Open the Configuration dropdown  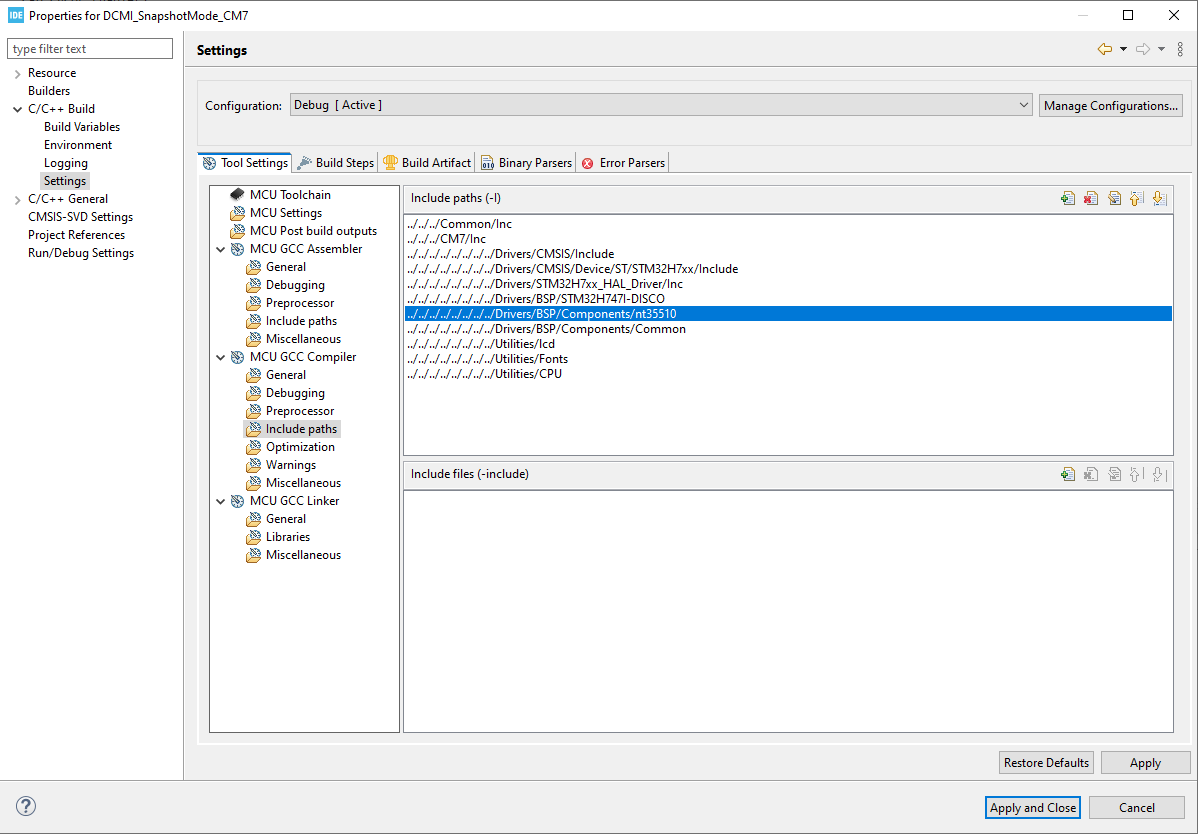pos(1024,104)
